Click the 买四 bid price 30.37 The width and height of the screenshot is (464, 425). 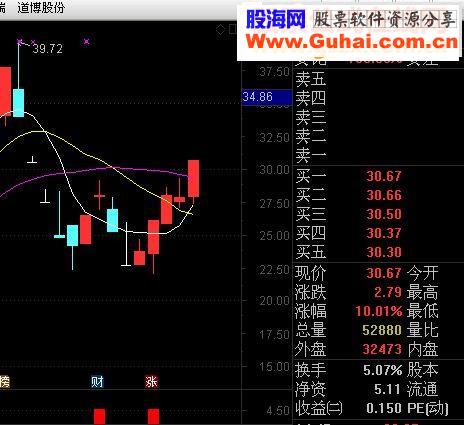pyautogui.click(x=384, y=233)
